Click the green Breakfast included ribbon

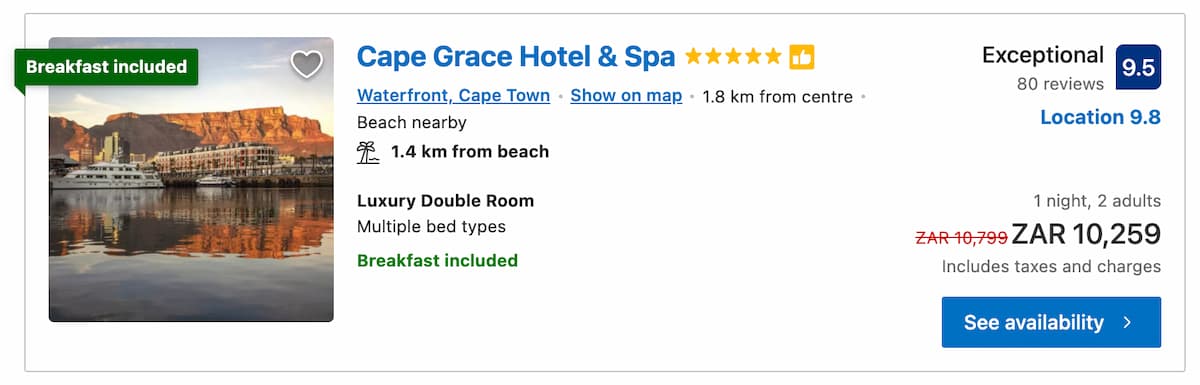pyautogui.click(x=106, y=67)
